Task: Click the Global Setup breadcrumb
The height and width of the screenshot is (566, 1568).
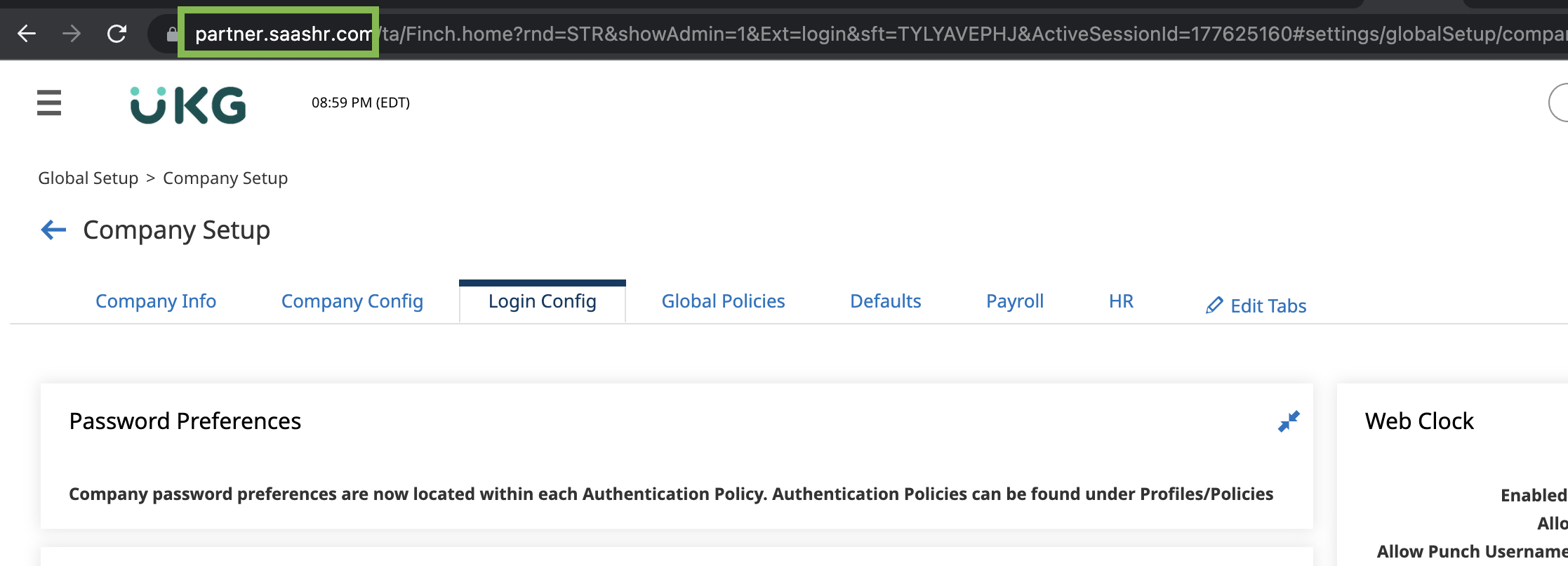Action: [88, 178]
